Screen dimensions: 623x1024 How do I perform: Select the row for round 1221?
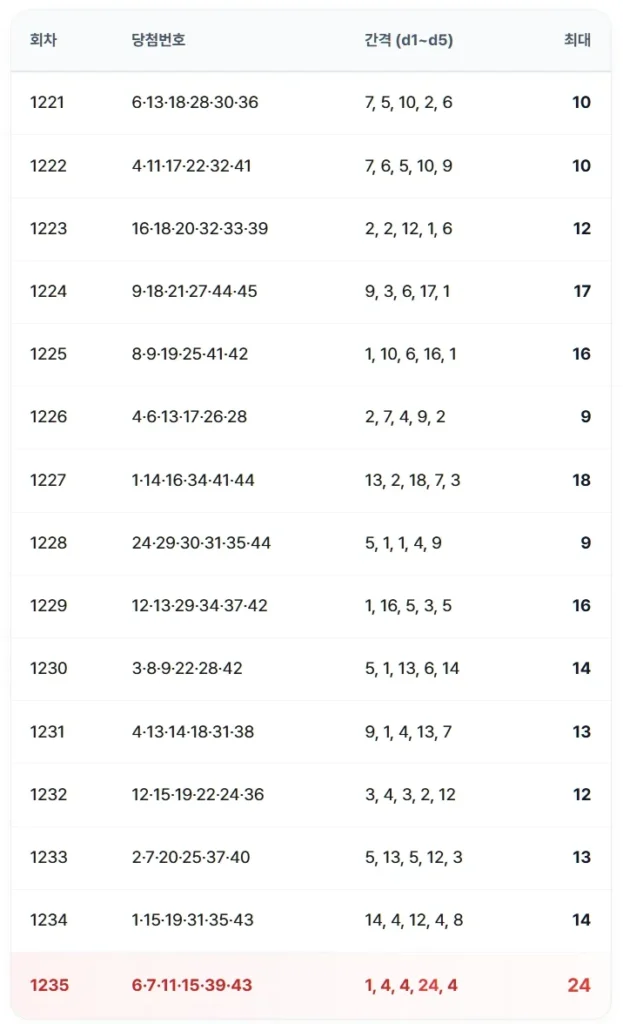pyautogui.click(x=311, y=103)
